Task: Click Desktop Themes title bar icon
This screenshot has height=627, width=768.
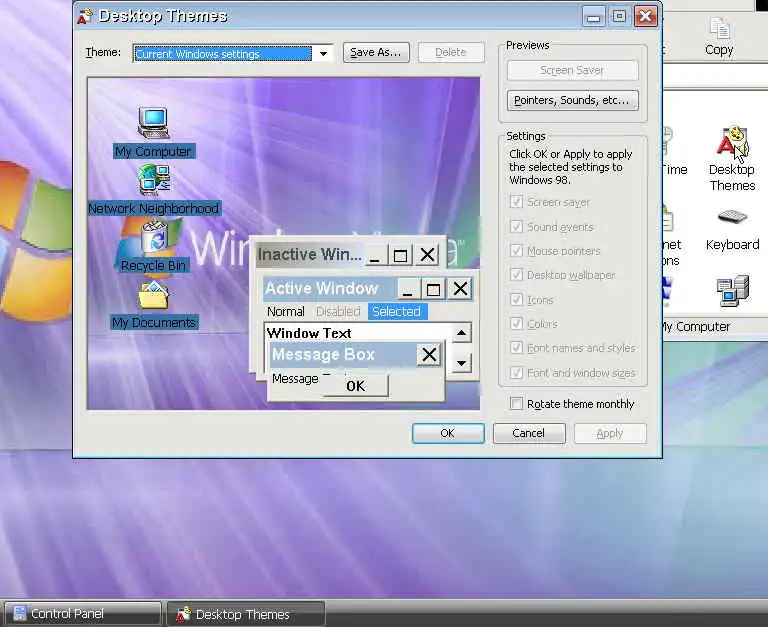Action: click(85, 16)
